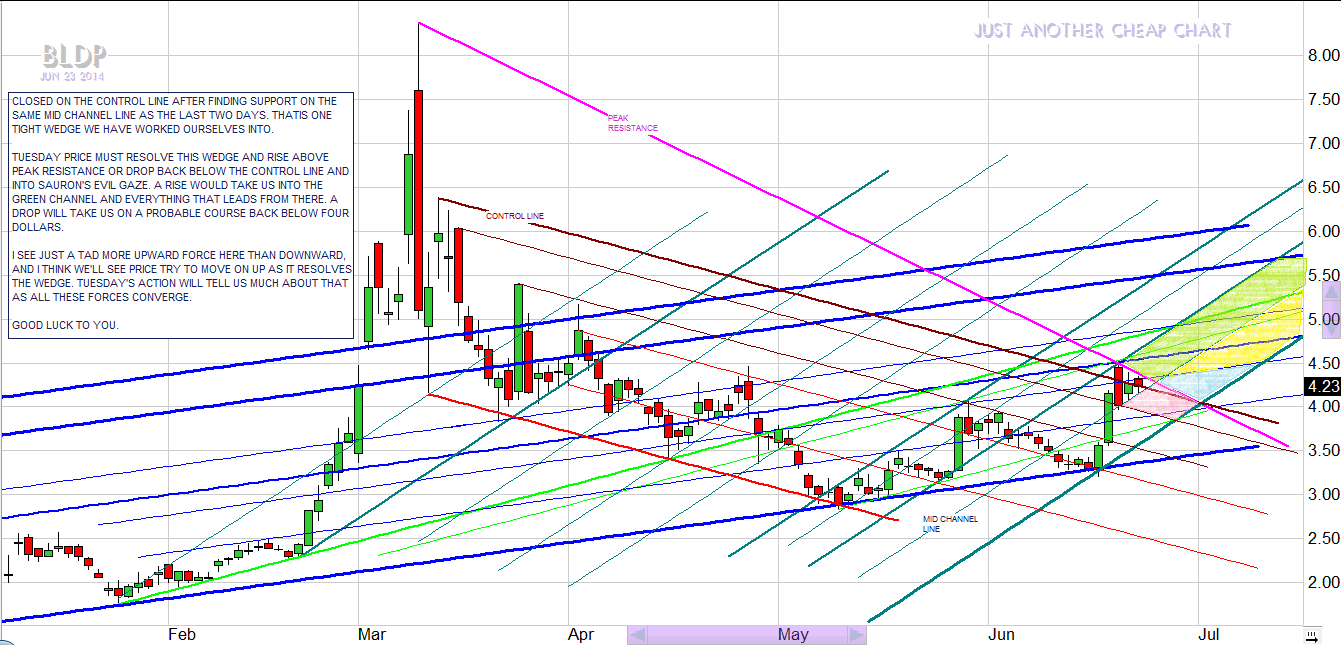The height and width of the screenshot is (645, 1341).
Task: Select the BLDP ticker symbol label
Action: pos(74,56)
